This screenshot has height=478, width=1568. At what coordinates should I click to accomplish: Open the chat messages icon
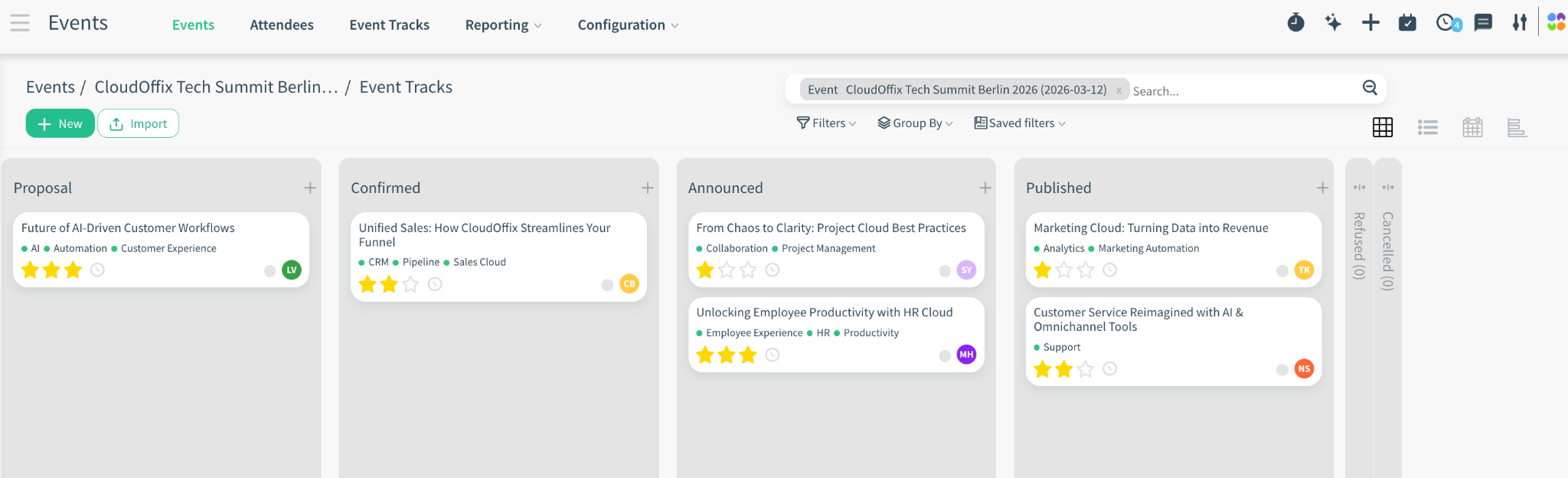pos(1483,22)
